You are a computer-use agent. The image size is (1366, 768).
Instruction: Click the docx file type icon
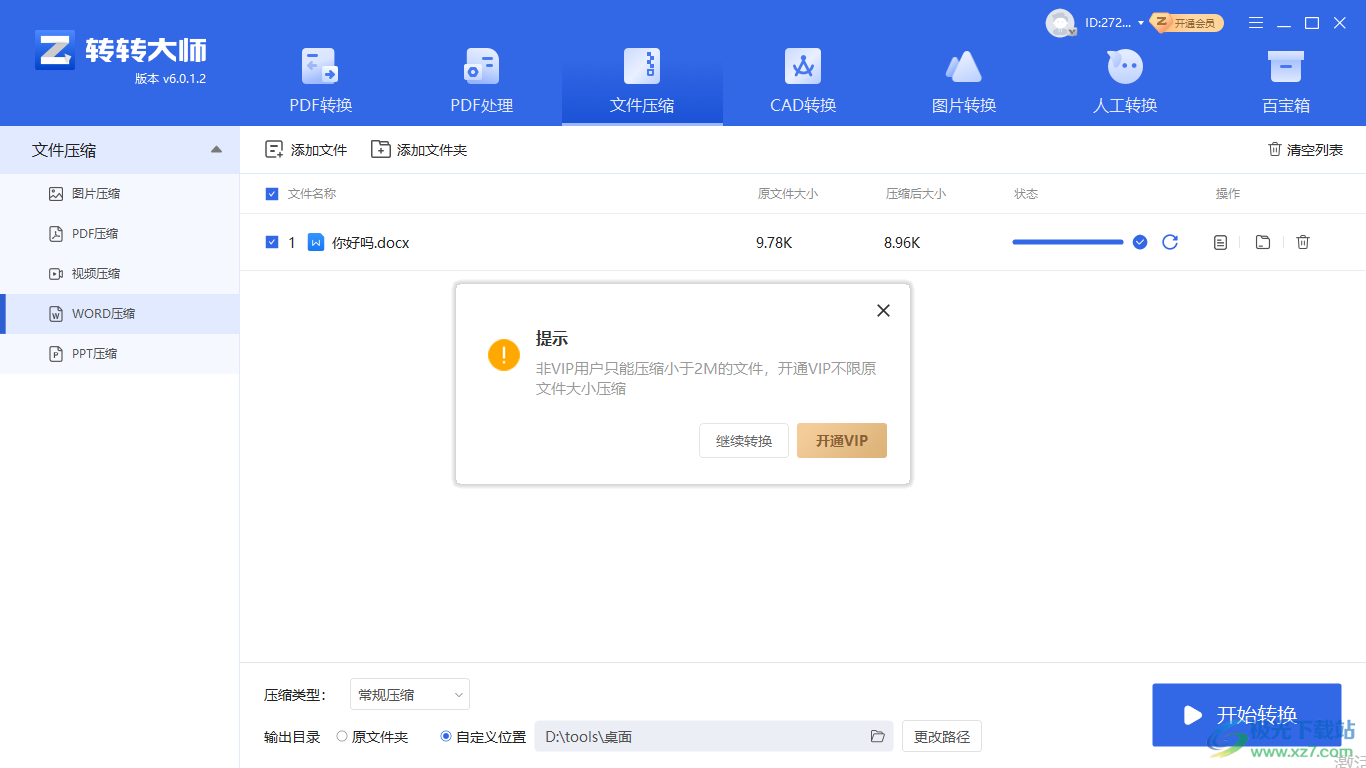point(316,242)
